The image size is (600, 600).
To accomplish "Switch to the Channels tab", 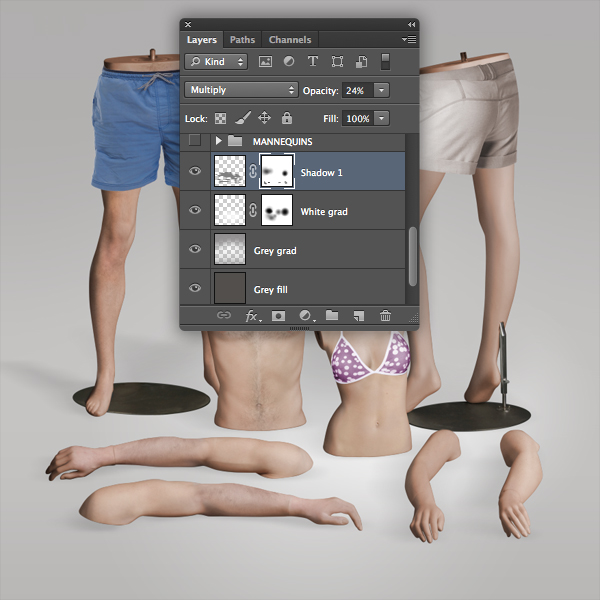I will coord(290,39).
